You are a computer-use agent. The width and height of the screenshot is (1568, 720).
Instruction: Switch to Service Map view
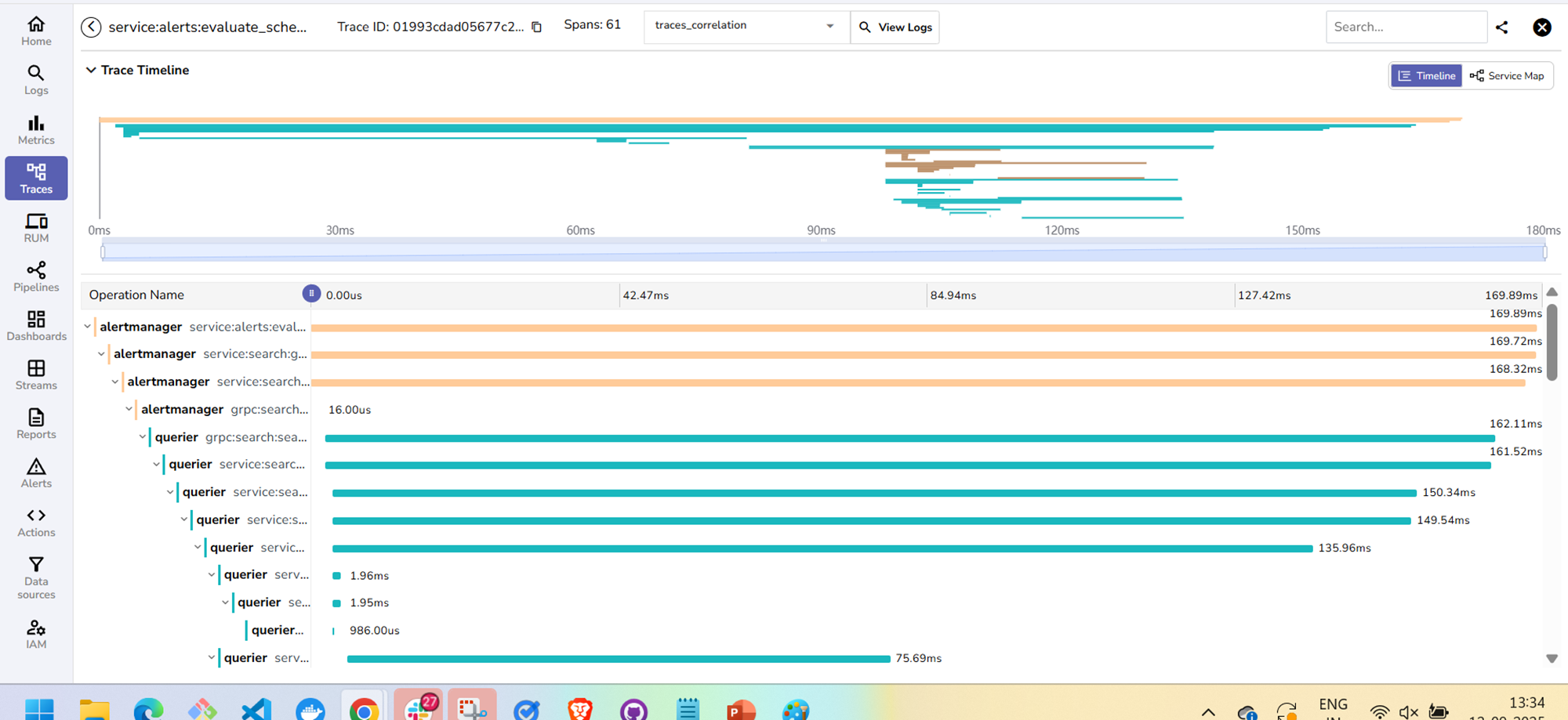tap(1507, 76)
